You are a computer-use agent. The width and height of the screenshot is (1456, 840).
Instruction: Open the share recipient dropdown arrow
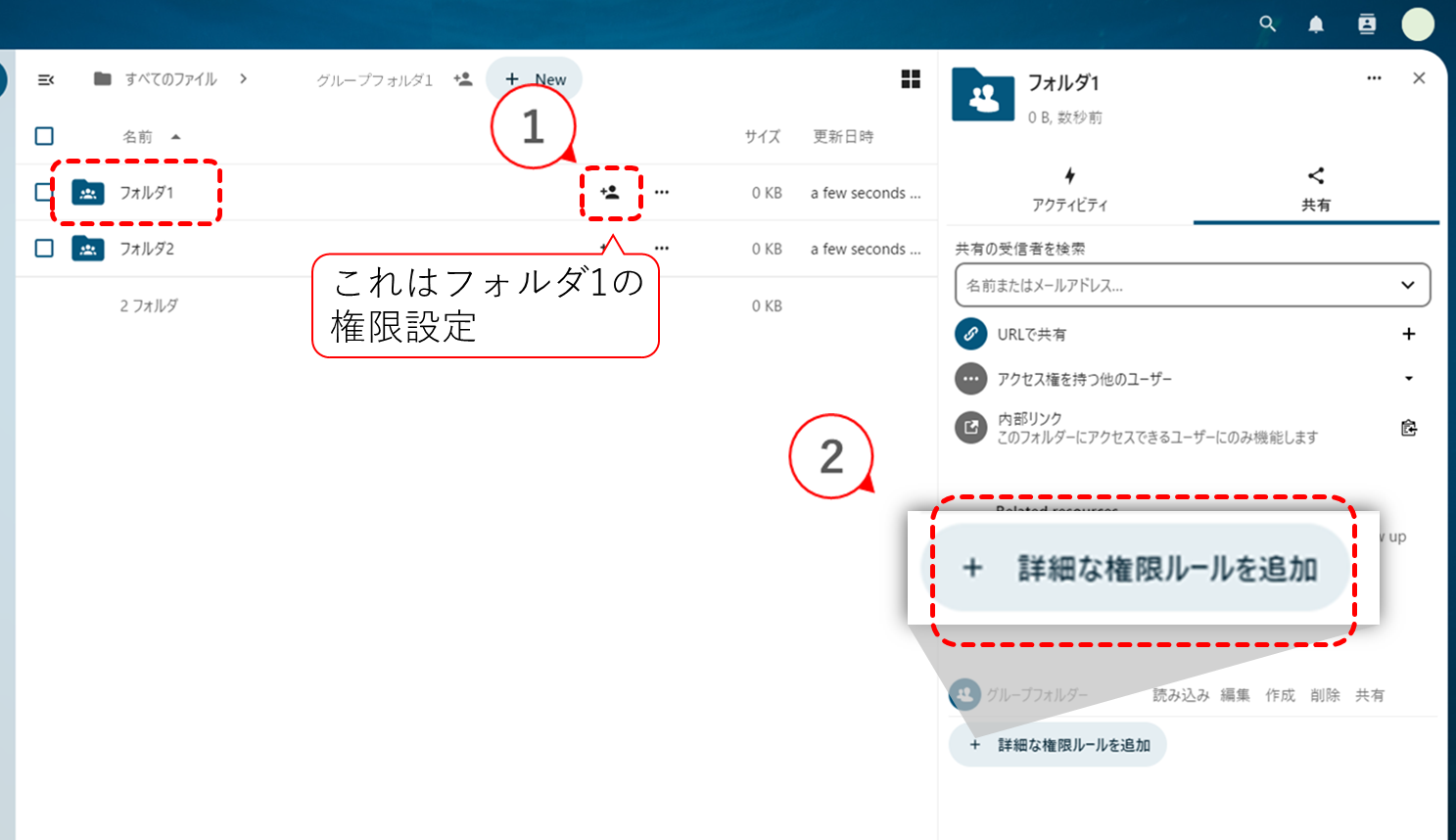point(1408,286)
